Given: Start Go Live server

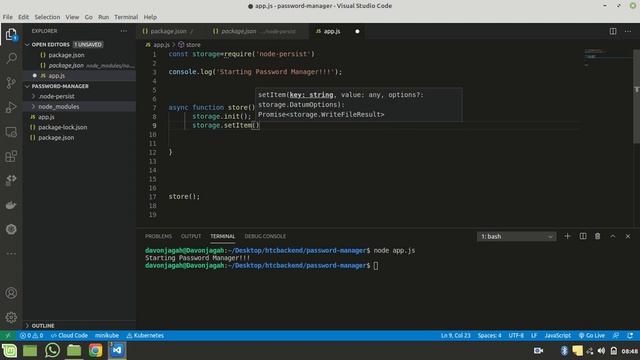Looking at the screenshot, I should [x=591, y=336].
